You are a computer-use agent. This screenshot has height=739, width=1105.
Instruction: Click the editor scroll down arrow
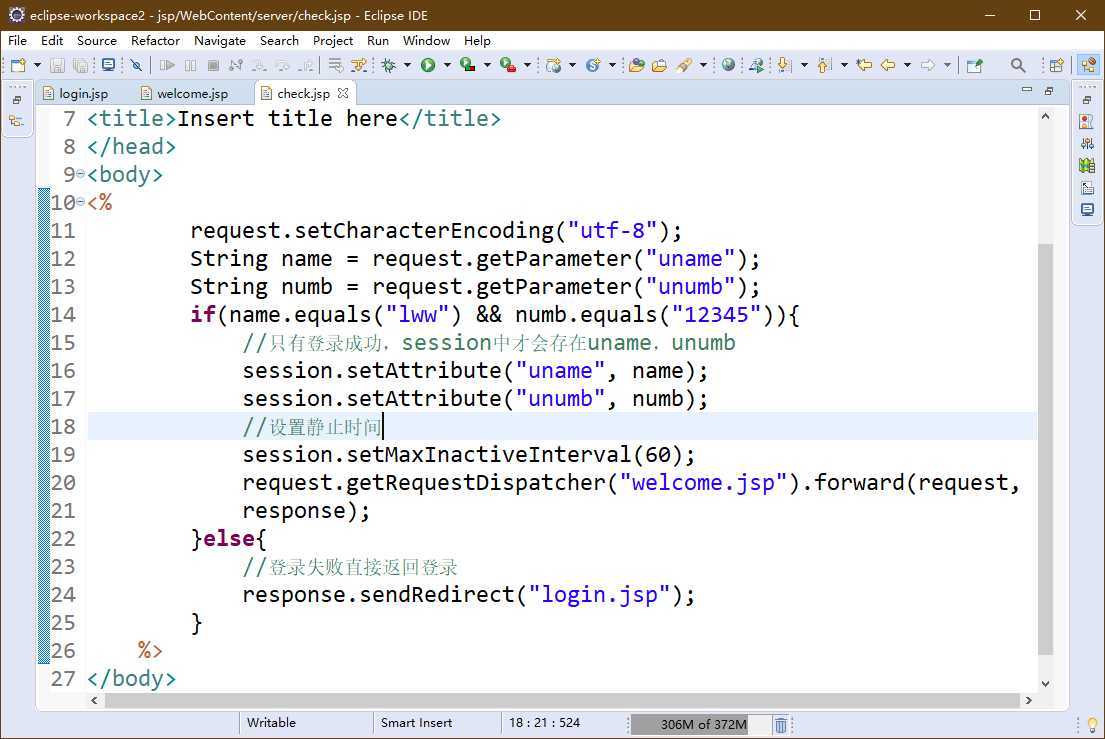1045,683
